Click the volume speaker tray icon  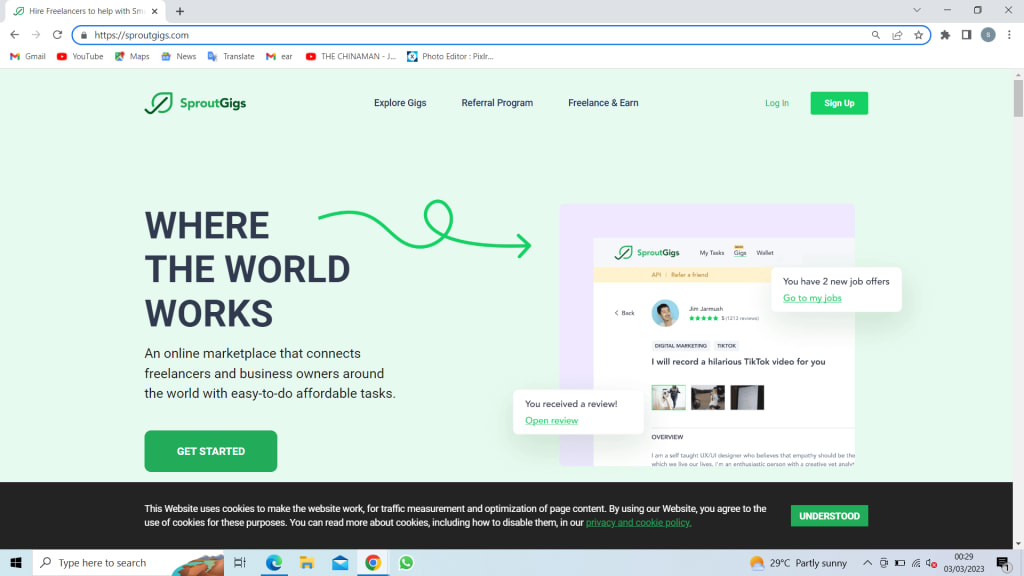[932, 563]
